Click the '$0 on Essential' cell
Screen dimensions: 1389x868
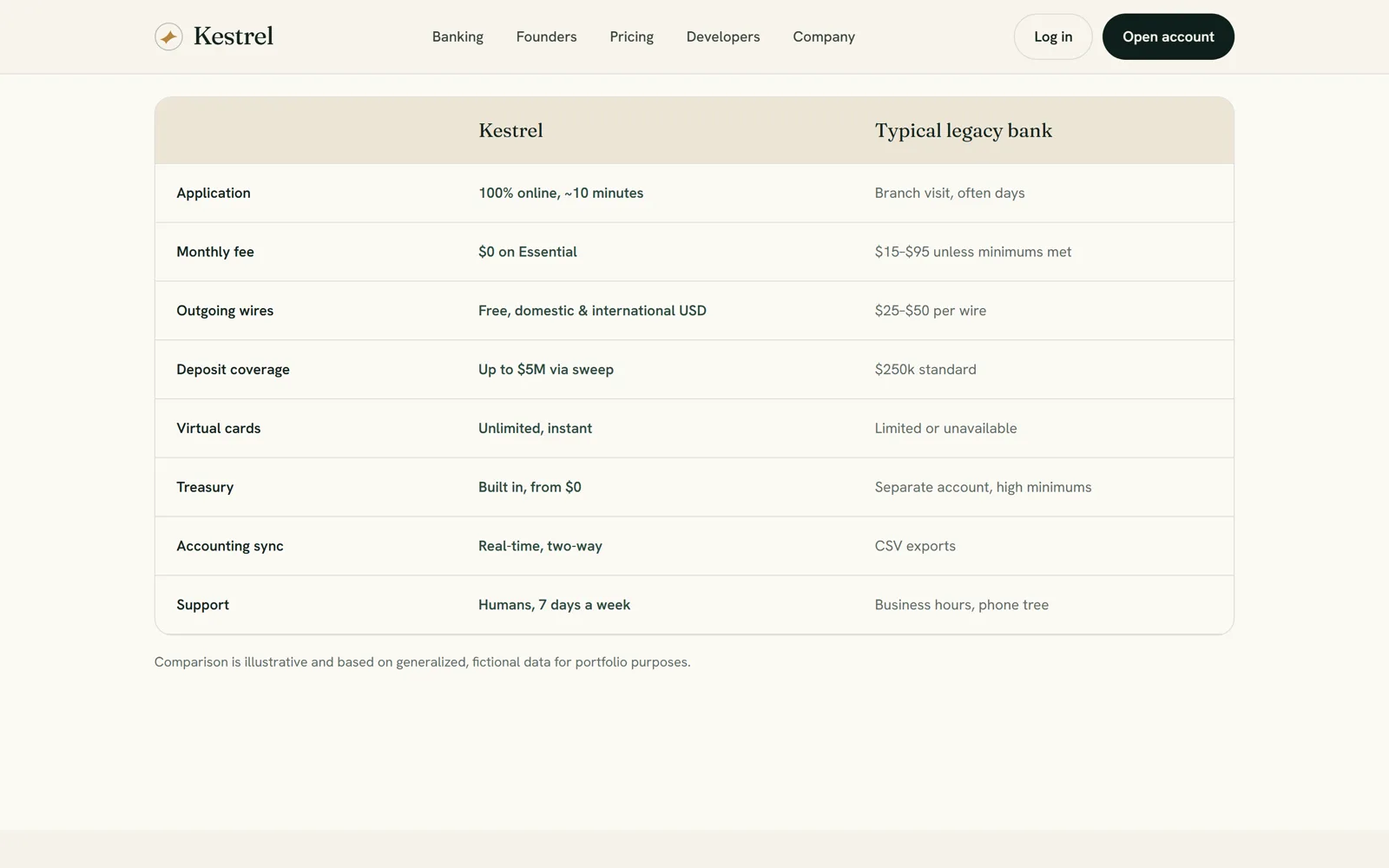[x=528, y=252]
